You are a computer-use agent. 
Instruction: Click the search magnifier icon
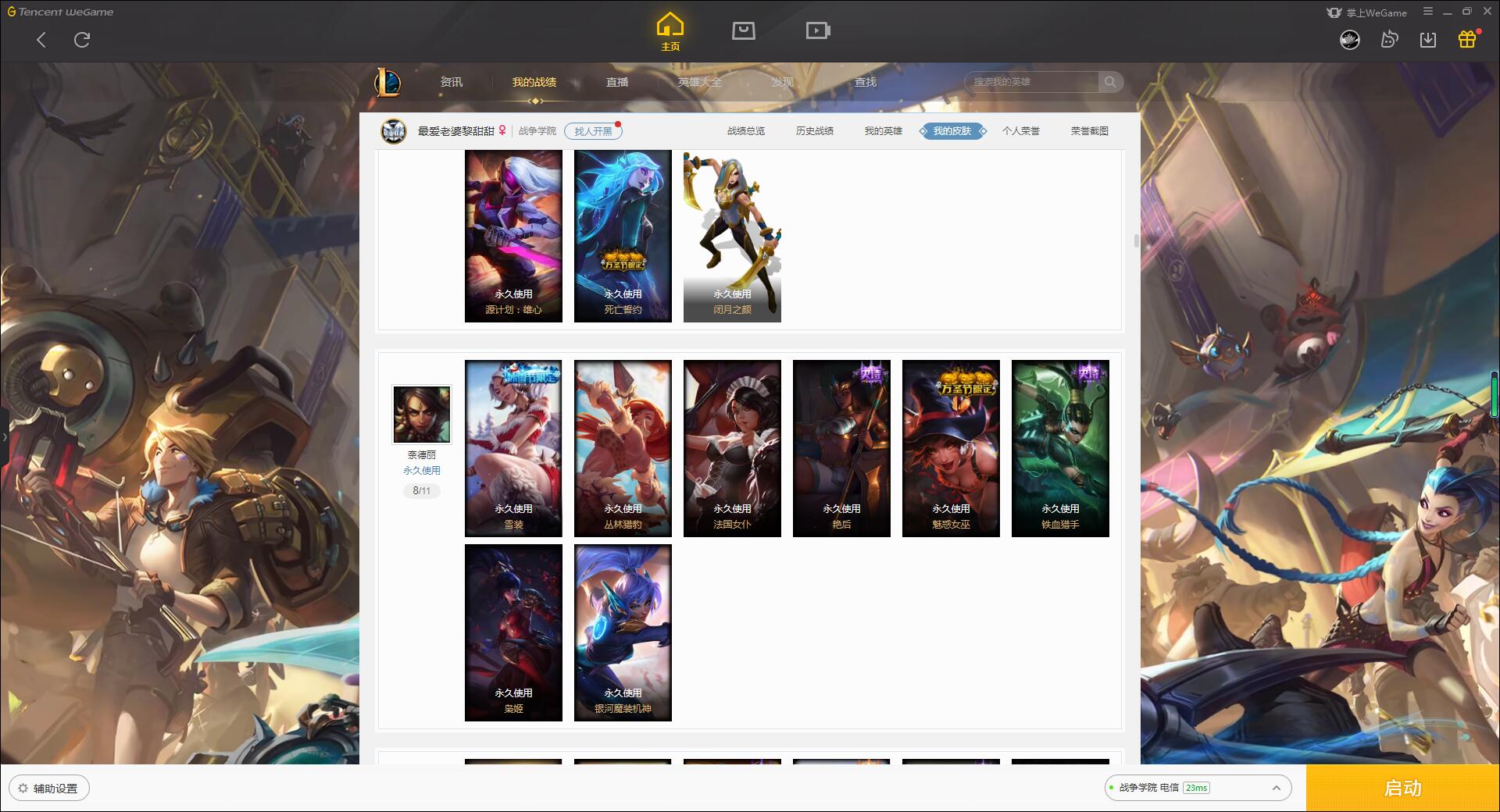tap(1110, 82)
